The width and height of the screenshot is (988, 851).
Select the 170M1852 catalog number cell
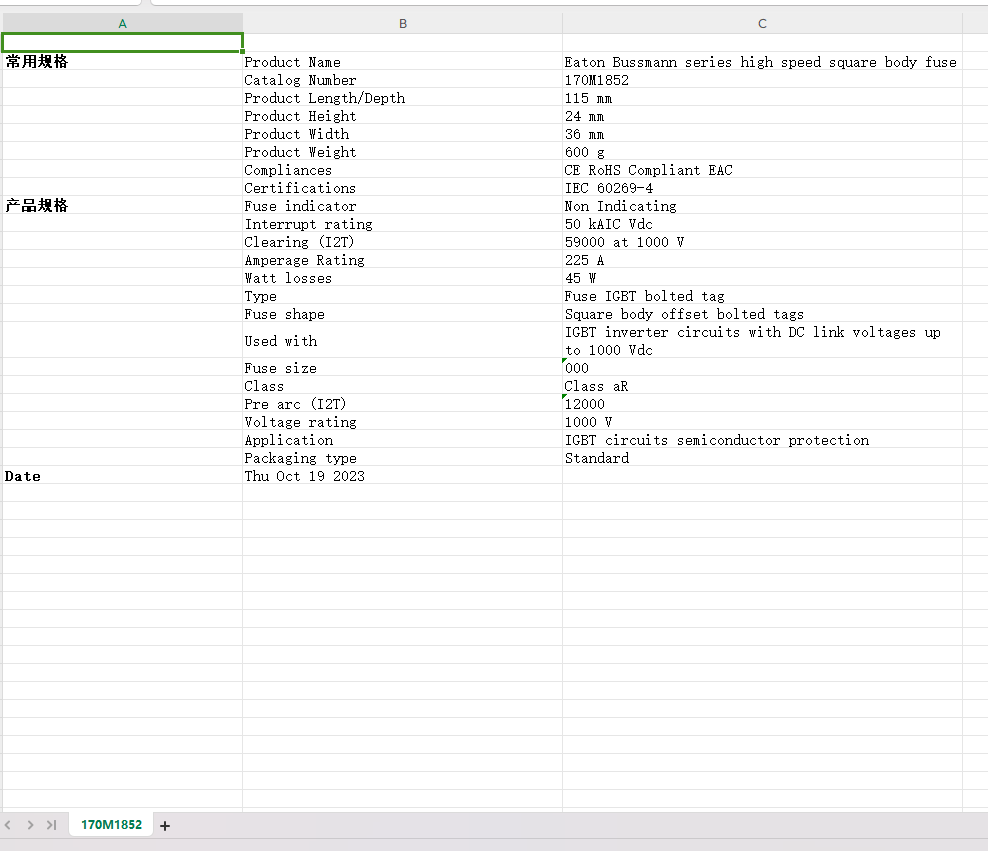[762, 80]
